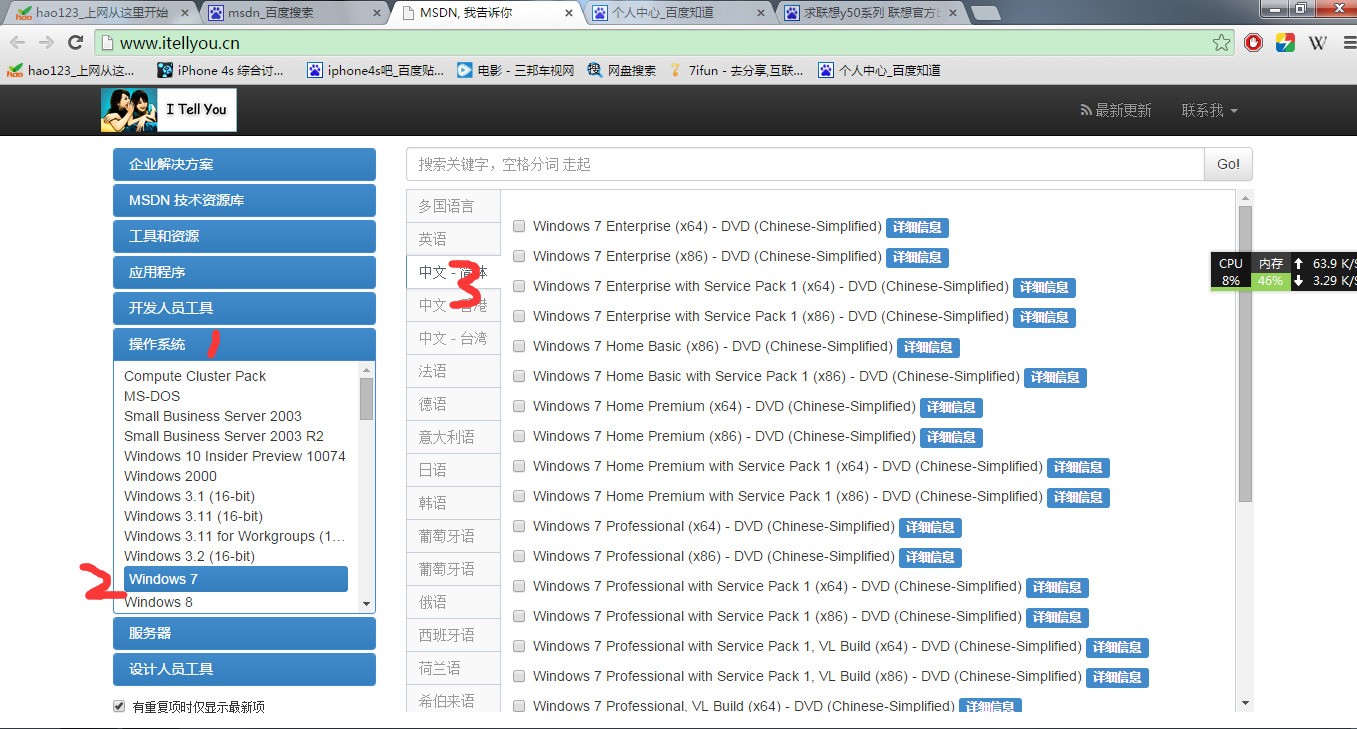Expand 服务器 category panel
Image resolution: width=1357 pixels, height=729 pixels.
click(x=244, y=633)
